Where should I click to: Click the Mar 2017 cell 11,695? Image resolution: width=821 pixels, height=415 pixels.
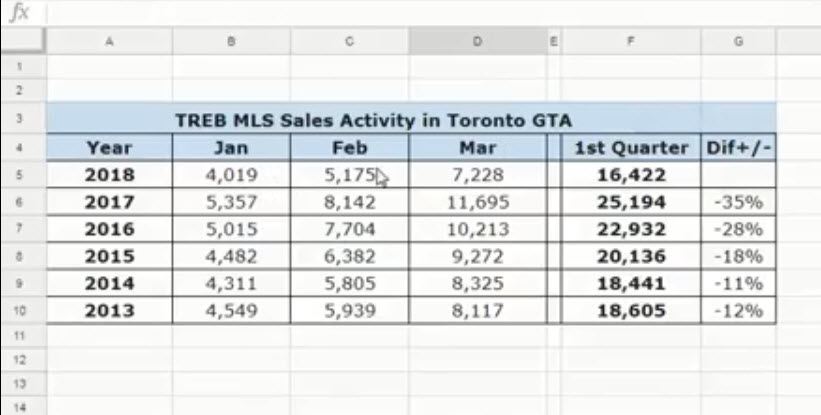point(477,202)
